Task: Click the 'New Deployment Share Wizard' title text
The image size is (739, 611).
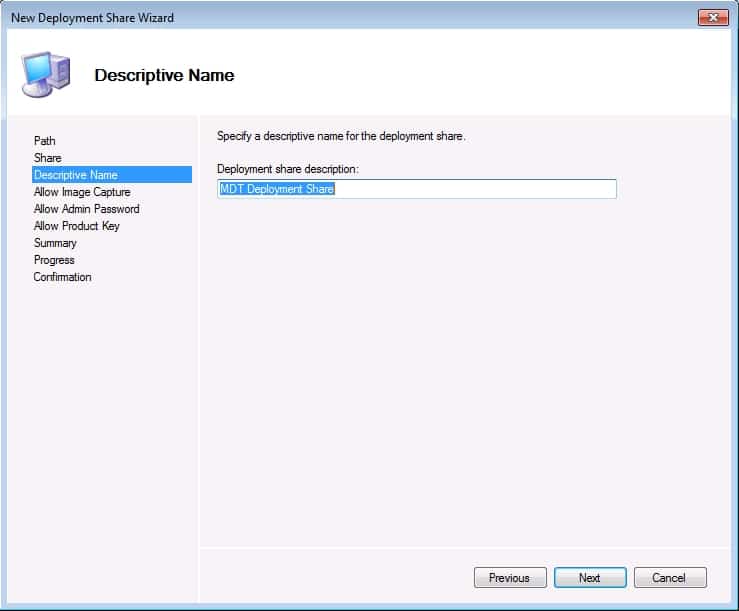Action: [92, 18]
